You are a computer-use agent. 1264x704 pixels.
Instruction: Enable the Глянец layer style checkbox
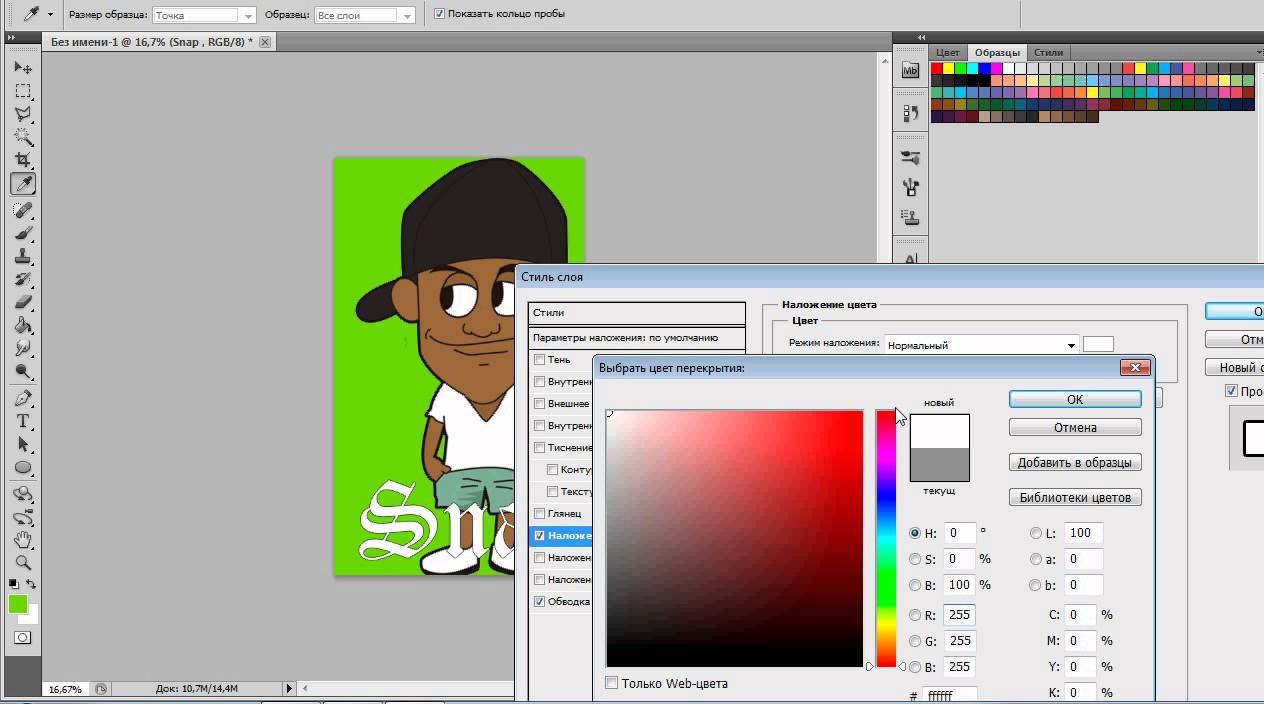coord(539,514)
